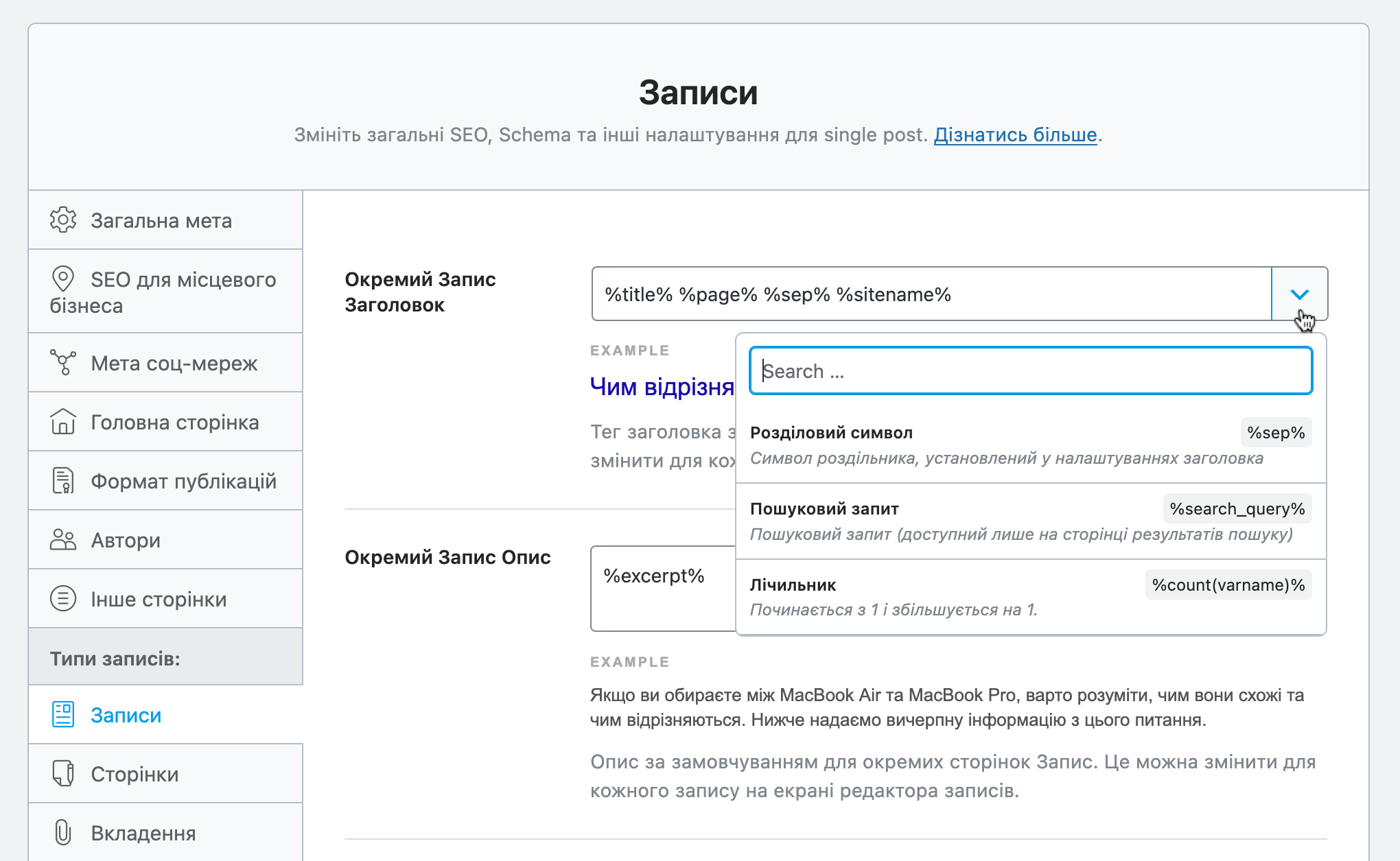This screenshot has width=1400, height=861.
Task: Click the Окремий Запис Опис label
Action: [447, 557]
